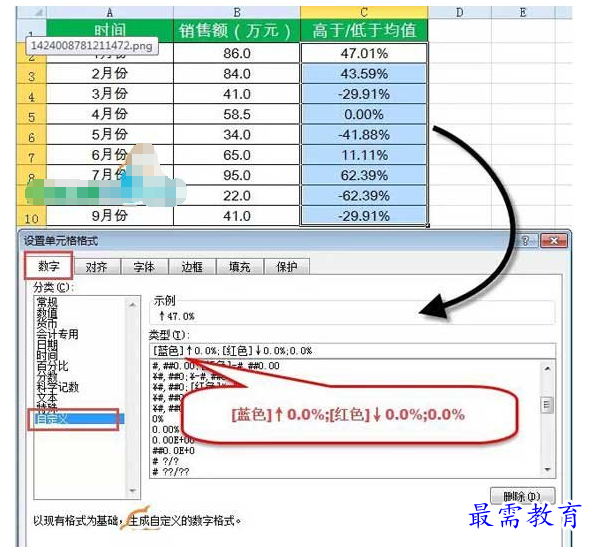The width and height of the screenshot is (590, 547).
Task: Click header cell 销售额（万元）
Action: coord(237,30)
